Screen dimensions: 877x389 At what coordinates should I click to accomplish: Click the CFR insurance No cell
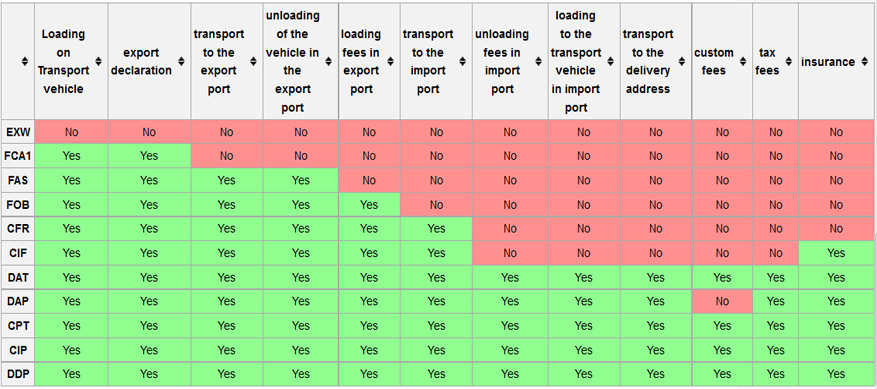click(836, 229)
